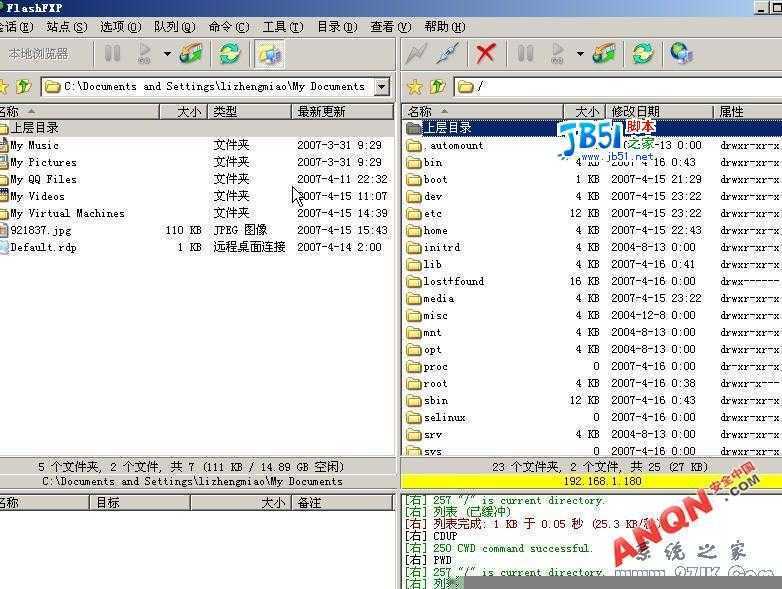The height and width of the screenshot is (589, 782).
Task: Sort local files by 最新更新 column
Action: [x=342, y=111]
